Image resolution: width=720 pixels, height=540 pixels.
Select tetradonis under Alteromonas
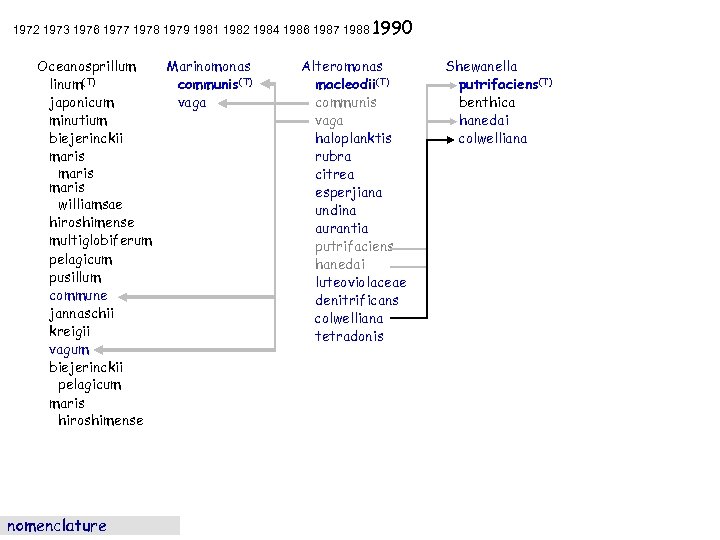pos(349,336)
